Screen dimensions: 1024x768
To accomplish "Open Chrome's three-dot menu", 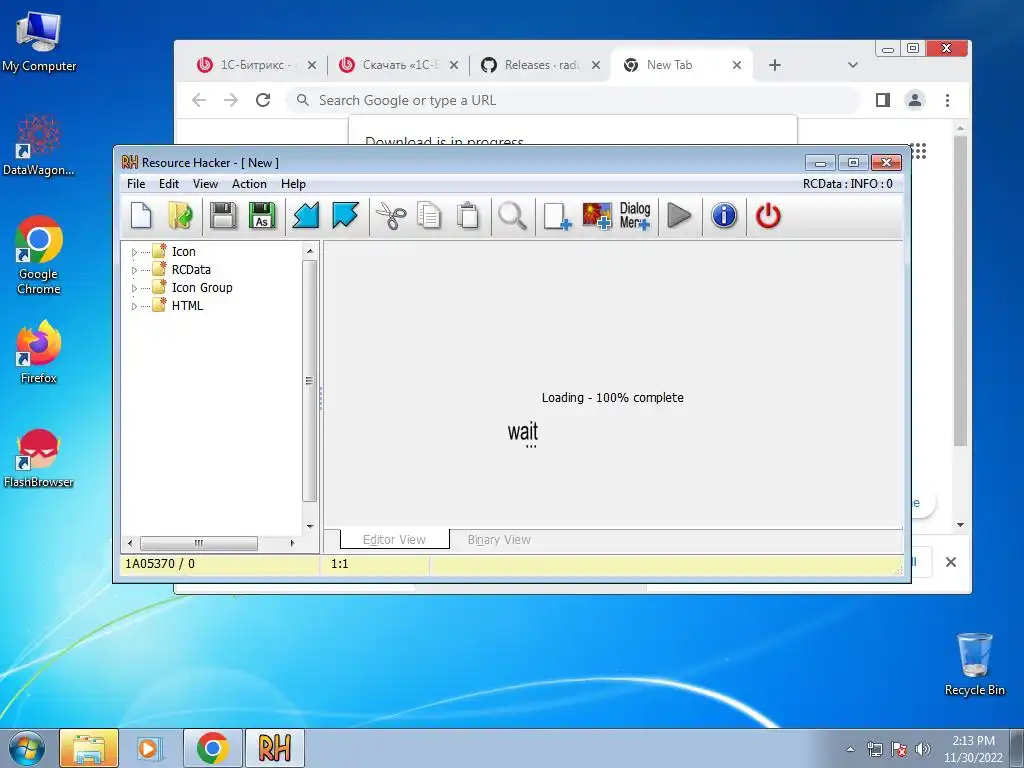I will click(947, 100).
